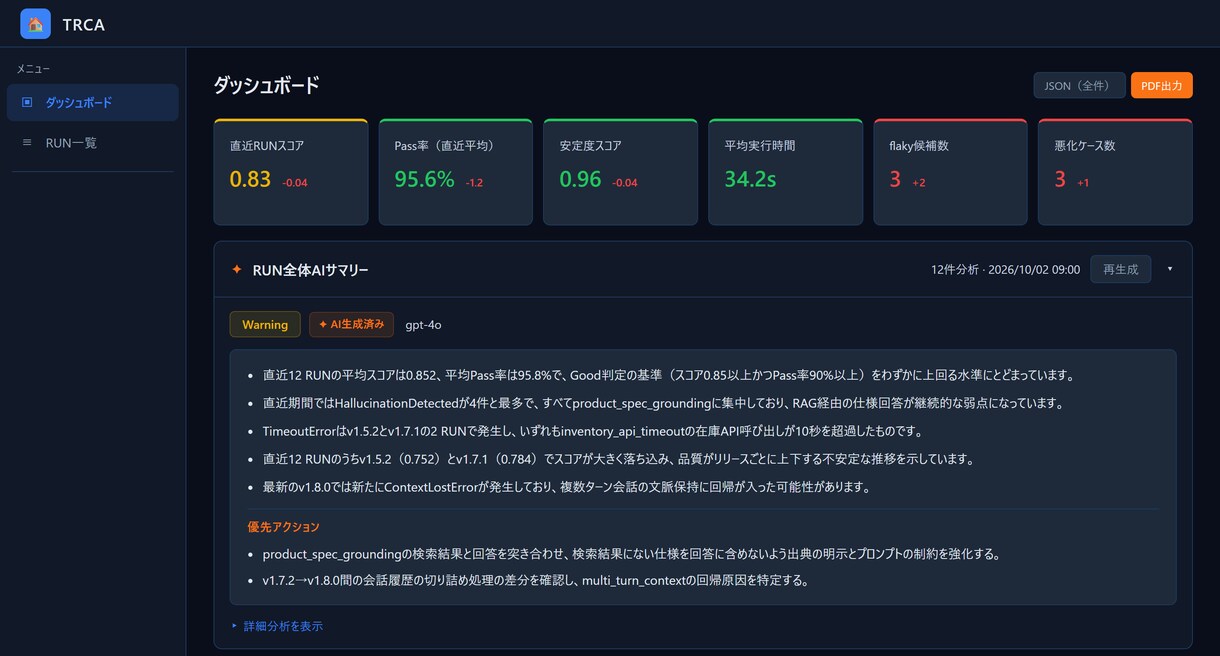Click the bullet starting 直近12 RUNの平均スコア
Screen dimensions: 1220x656
tap(668, 375)
